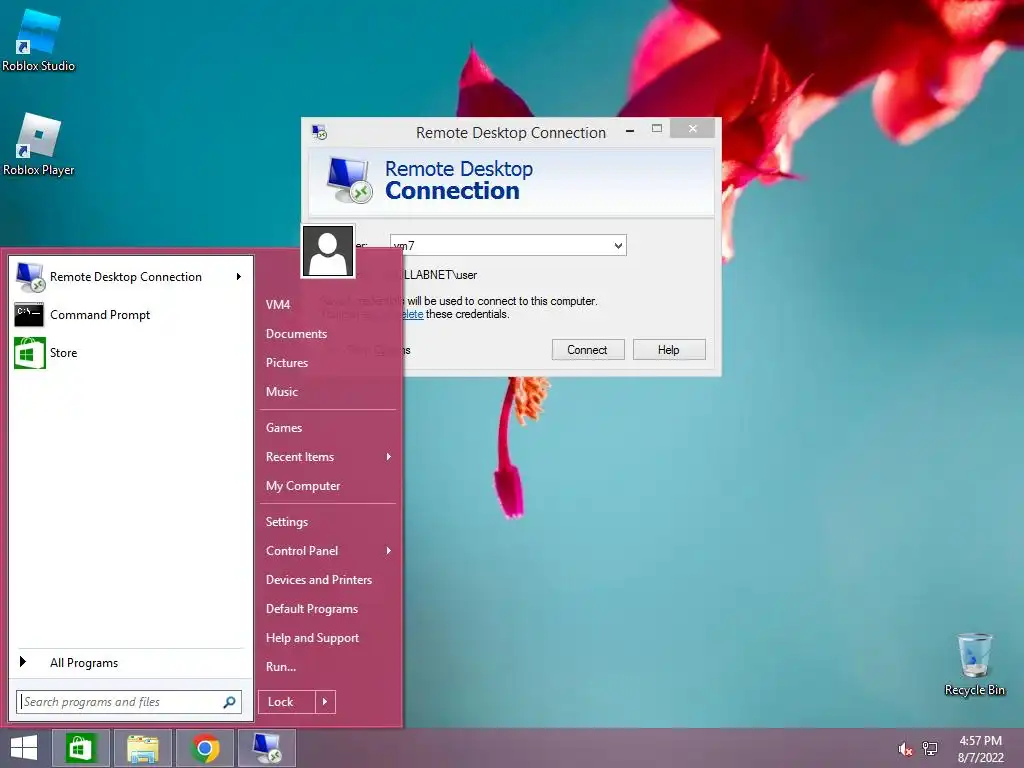Open Games from Start menu
1024x768 pixels.
283,428
